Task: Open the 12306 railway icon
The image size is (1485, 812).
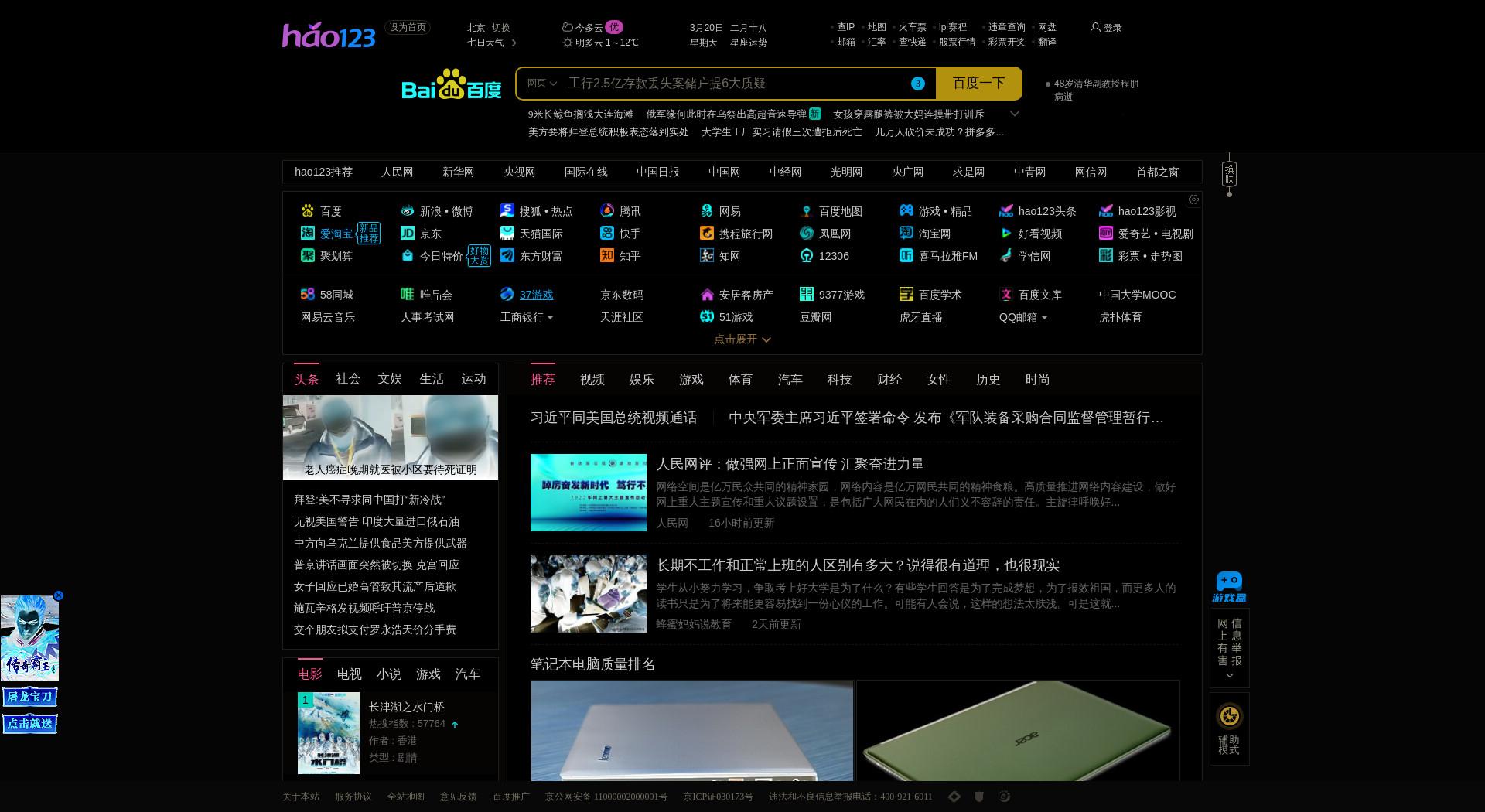Action: (x=807, y=255)
